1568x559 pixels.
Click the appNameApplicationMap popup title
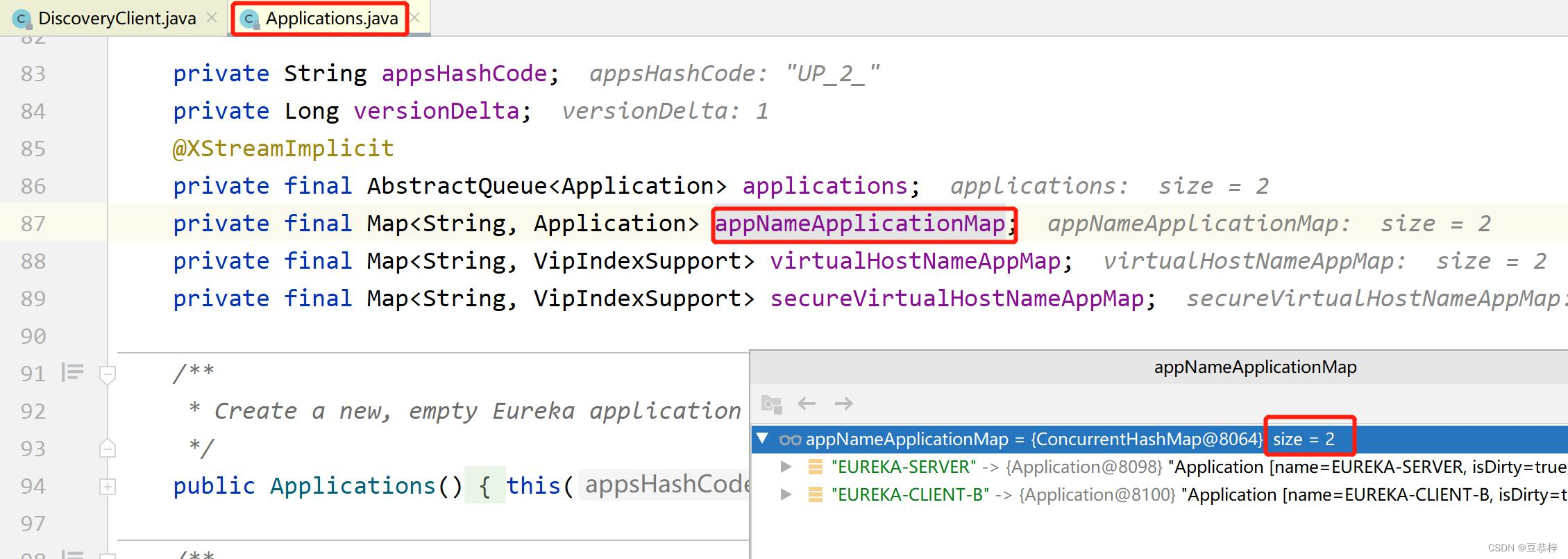tap(1255, 367)
